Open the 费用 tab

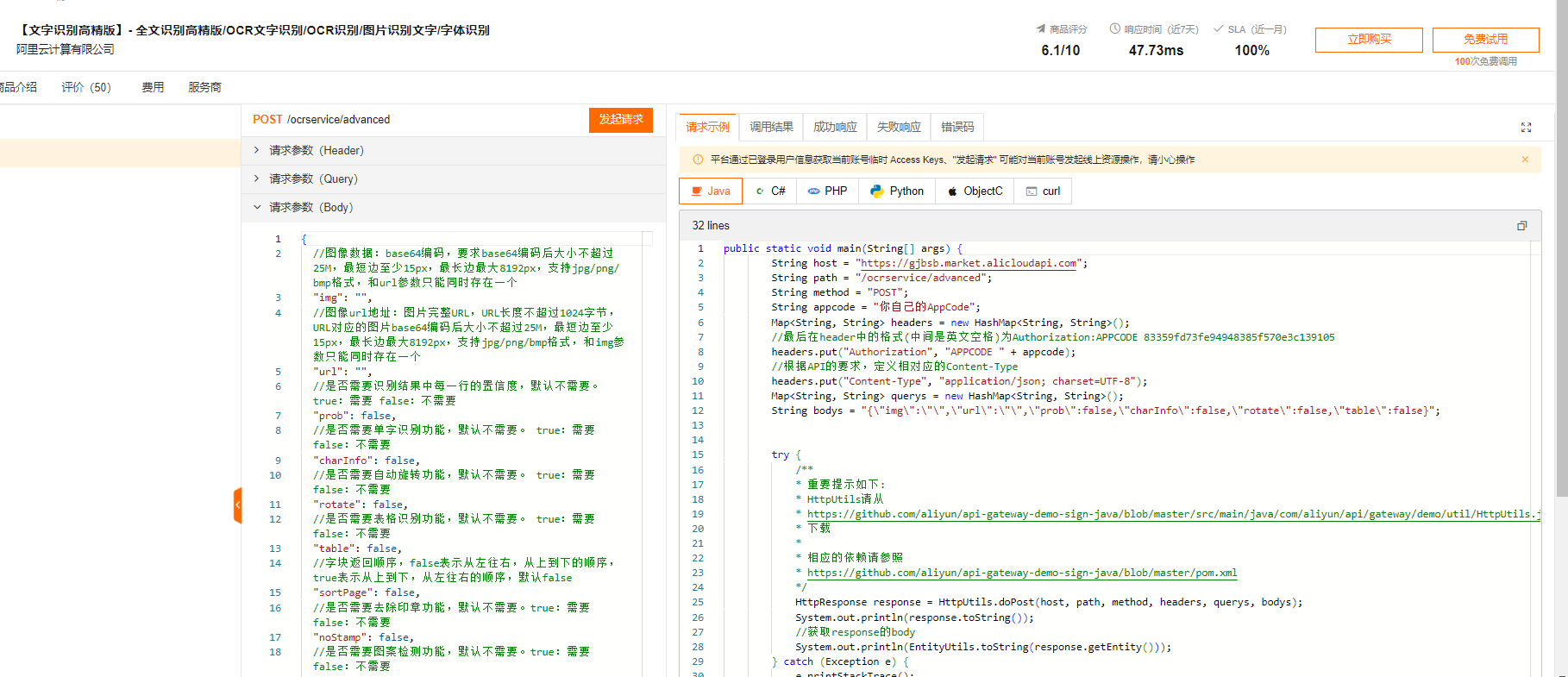[x=153, y=87]
